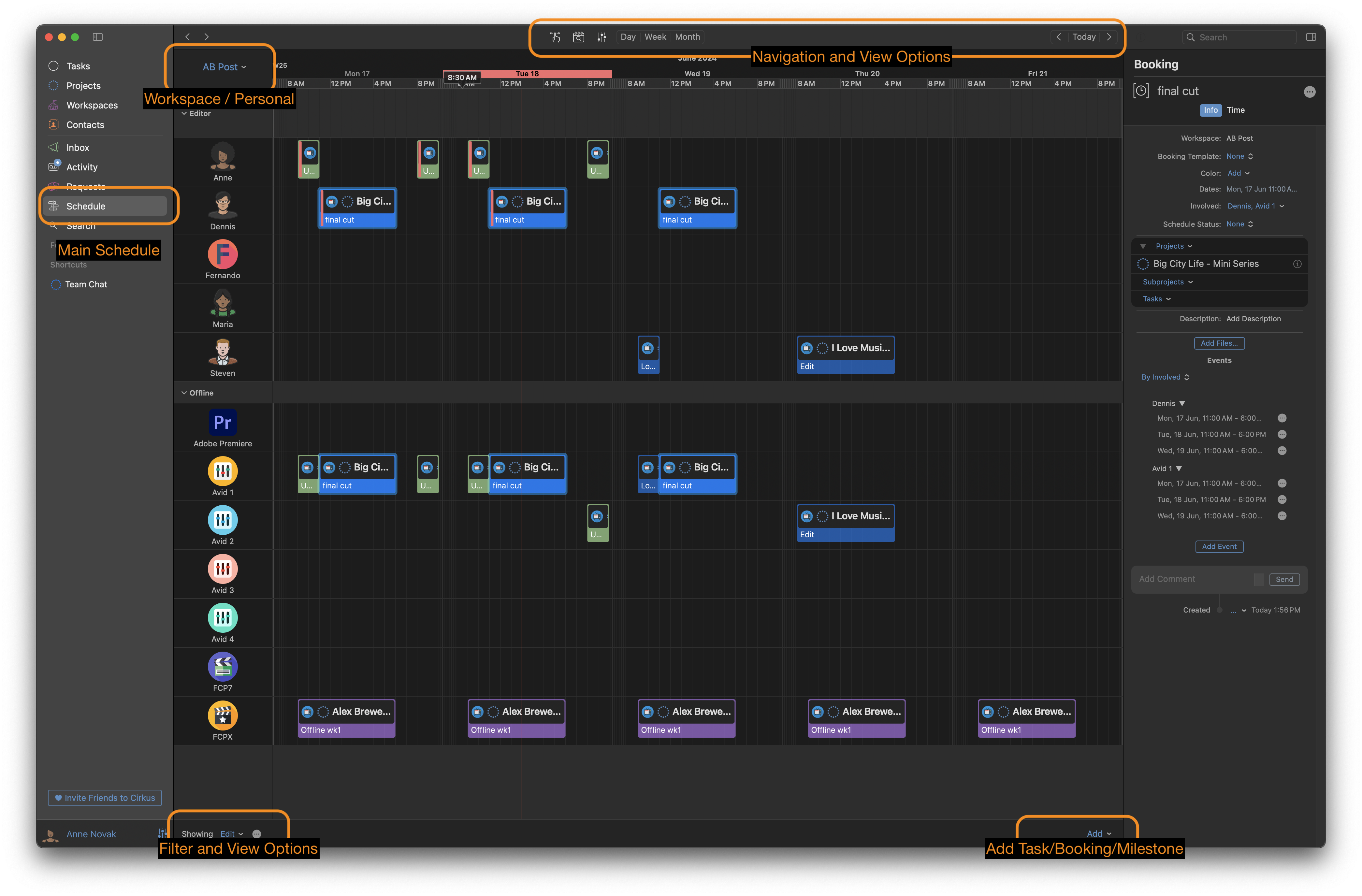Toggle the right inspector panel
This screenshot has height=896, width=1362.
(1311, 37)
